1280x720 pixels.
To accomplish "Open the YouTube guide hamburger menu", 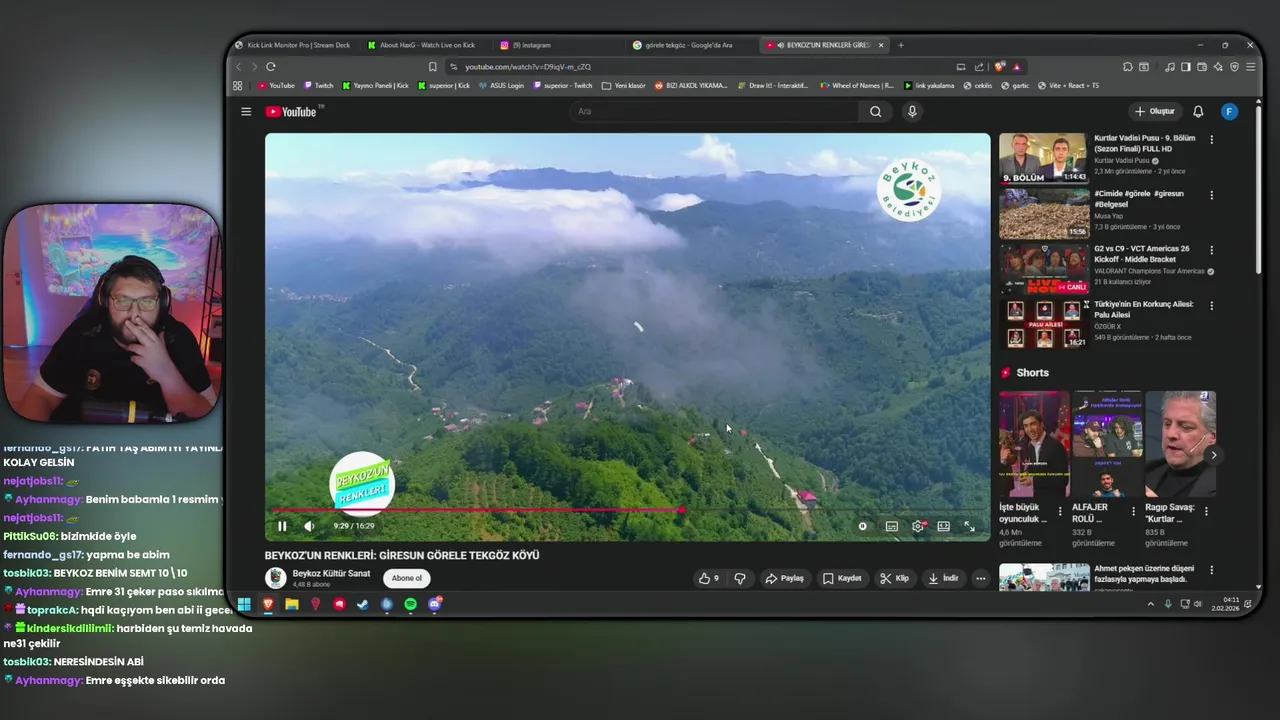I will pos(246,111).
